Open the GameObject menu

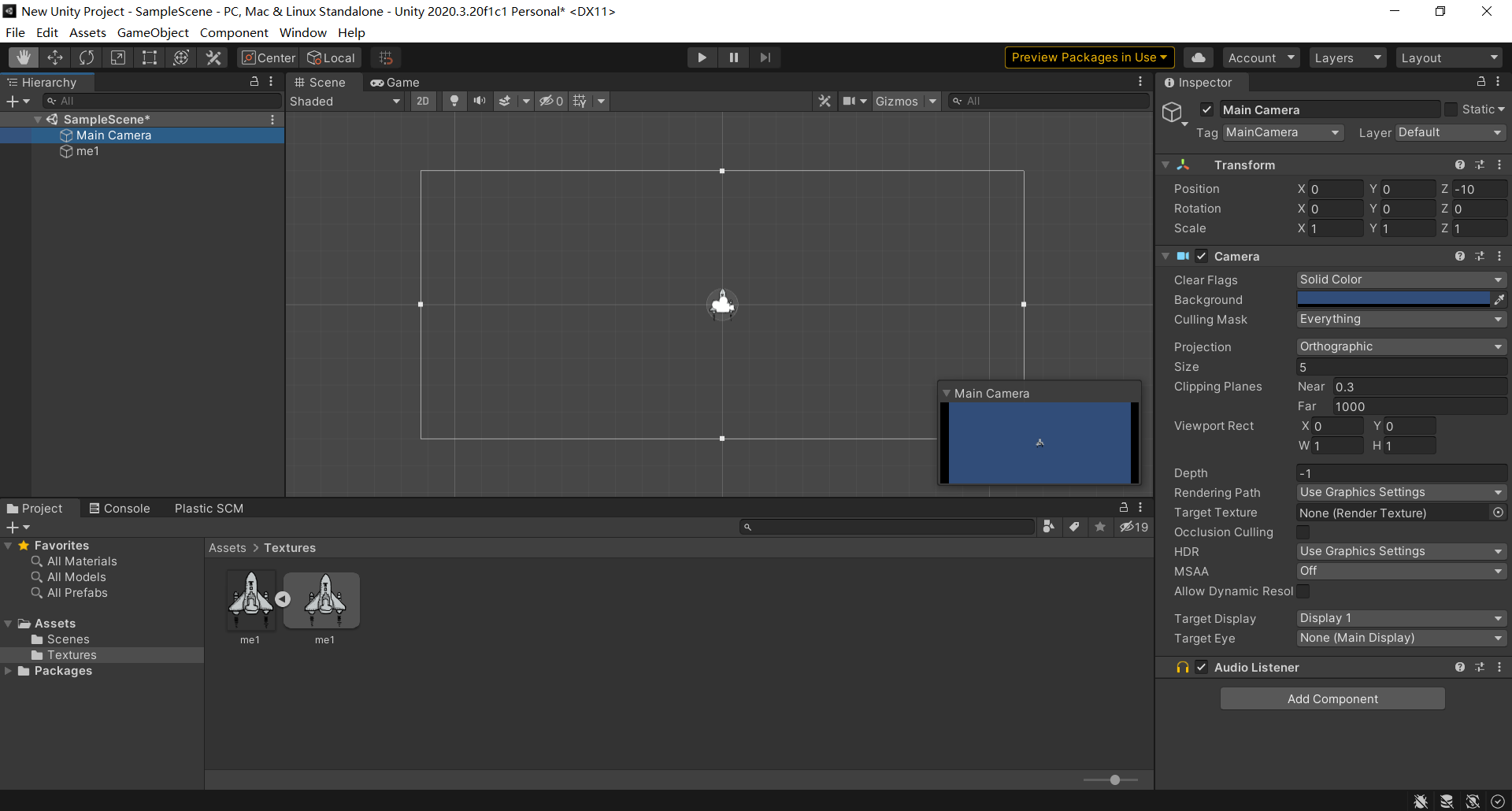tap(153, 33)
